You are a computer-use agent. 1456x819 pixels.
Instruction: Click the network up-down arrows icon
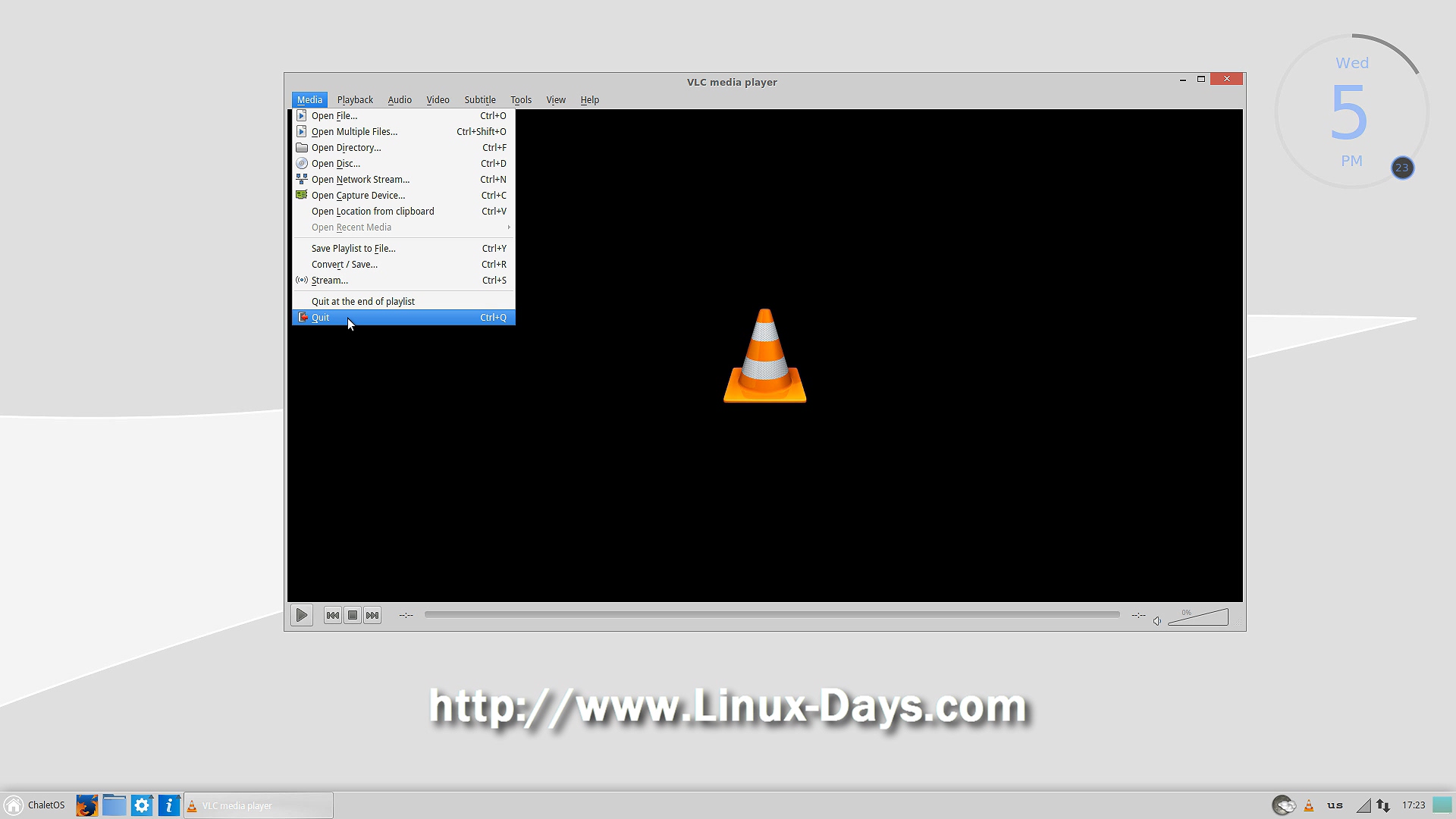1383,805
